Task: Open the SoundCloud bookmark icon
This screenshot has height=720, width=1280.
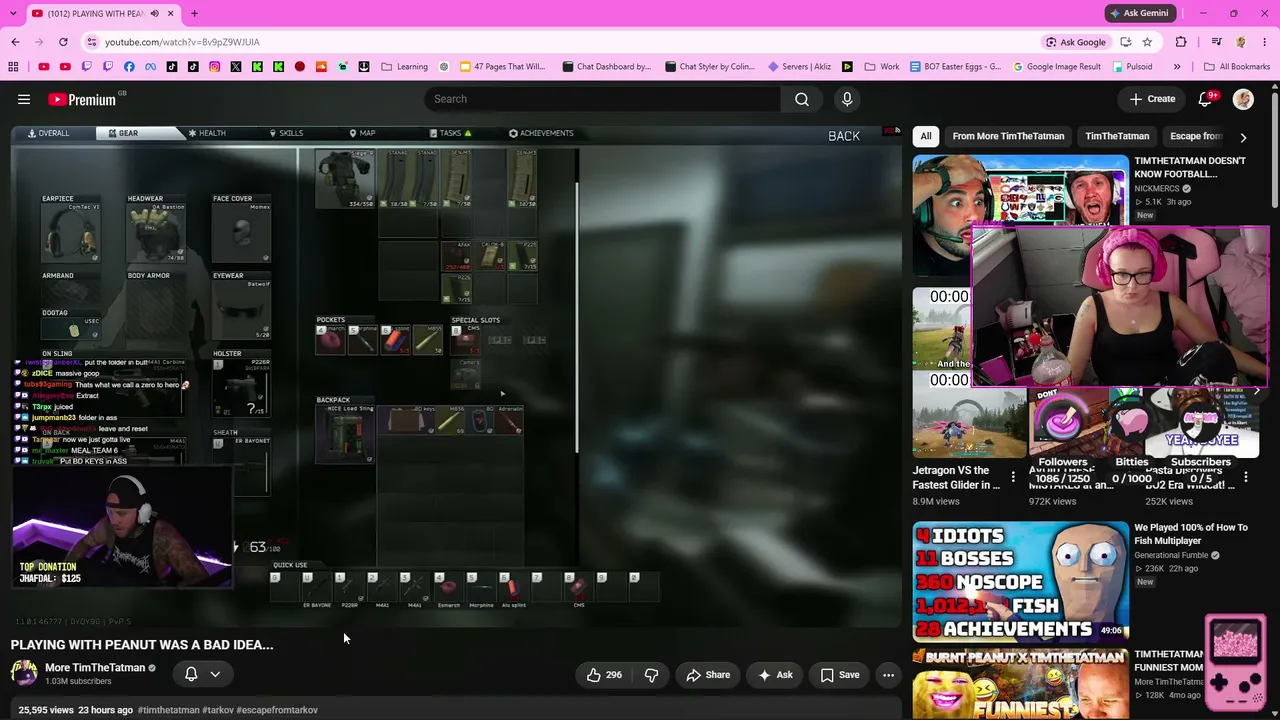Action: coord(321,67)
